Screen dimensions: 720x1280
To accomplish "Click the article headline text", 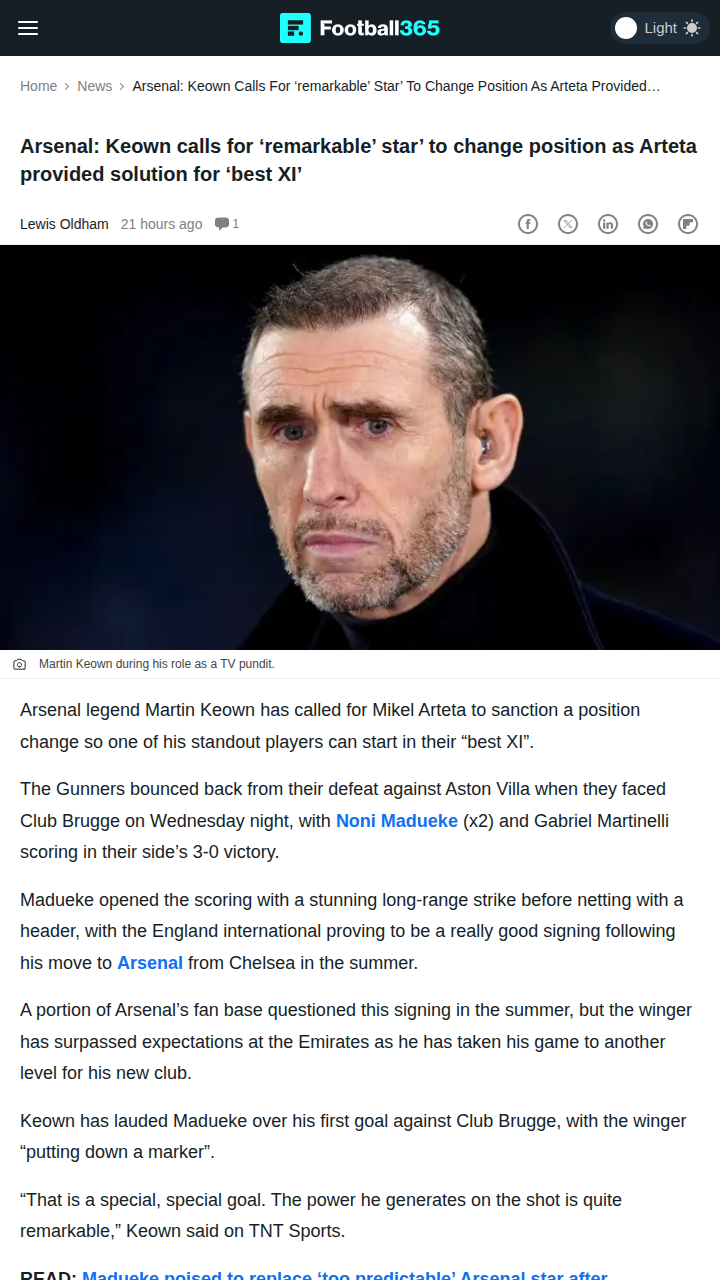I will tap(358, 160).
